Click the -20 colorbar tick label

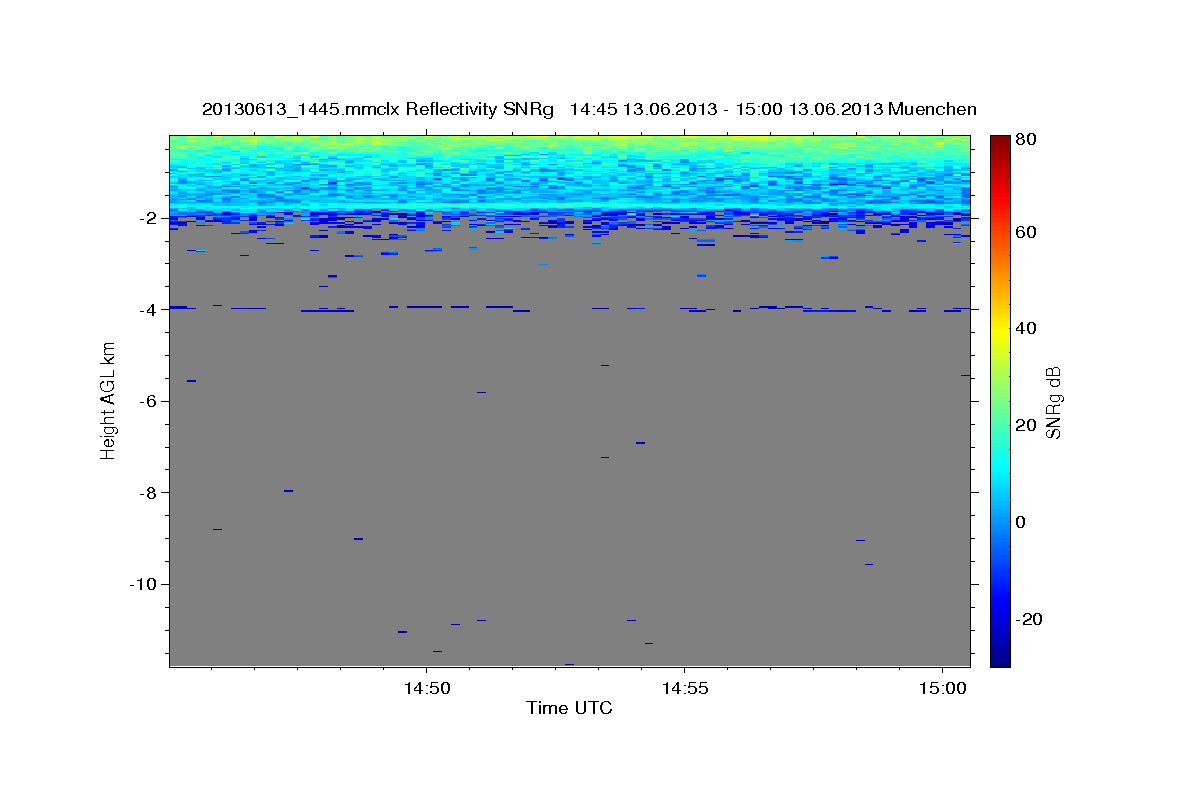(x=1031, y=619)
